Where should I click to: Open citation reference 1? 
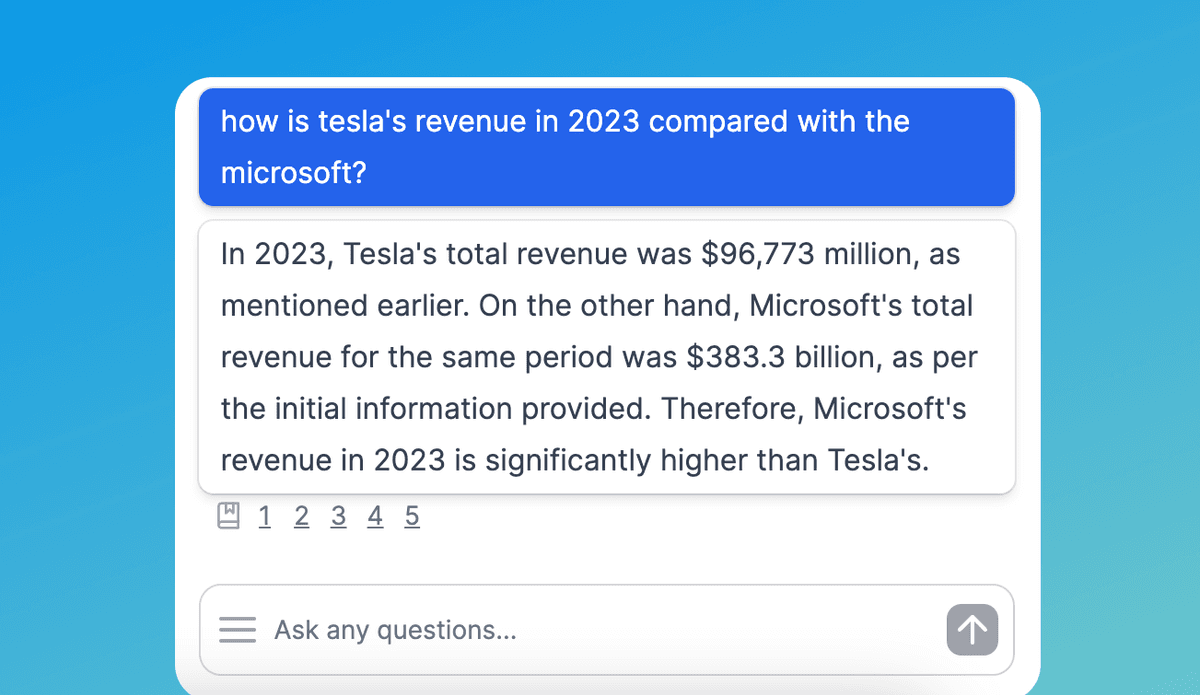[x=264, y=516]
